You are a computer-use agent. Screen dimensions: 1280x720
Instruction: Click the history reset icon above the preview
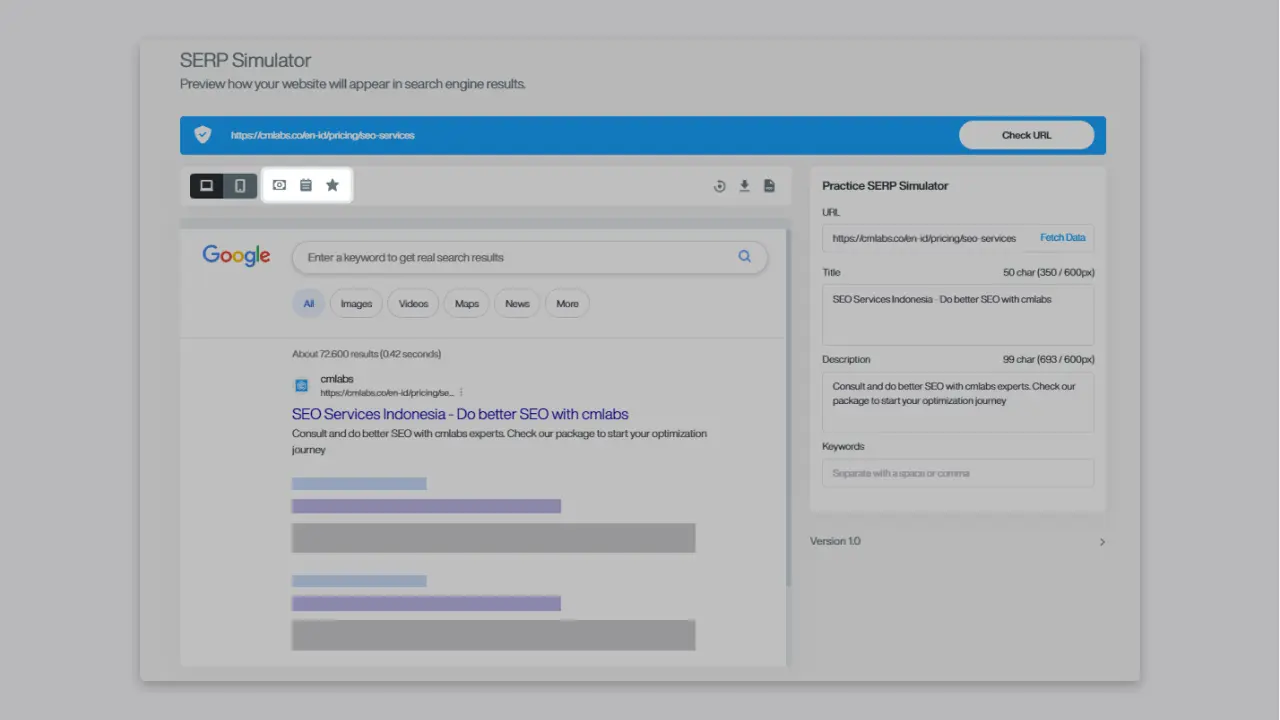click(719, 185)
